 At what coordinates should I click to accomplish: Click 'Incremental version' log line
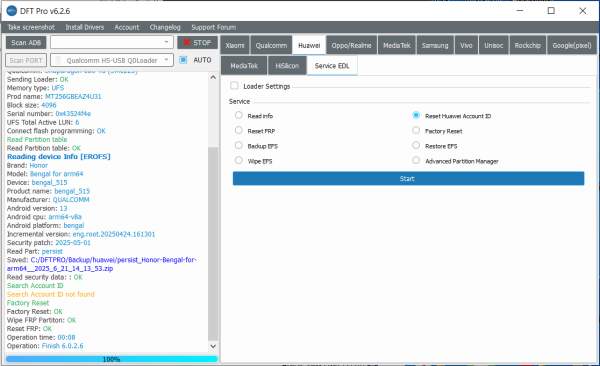(x=81, y=234)
